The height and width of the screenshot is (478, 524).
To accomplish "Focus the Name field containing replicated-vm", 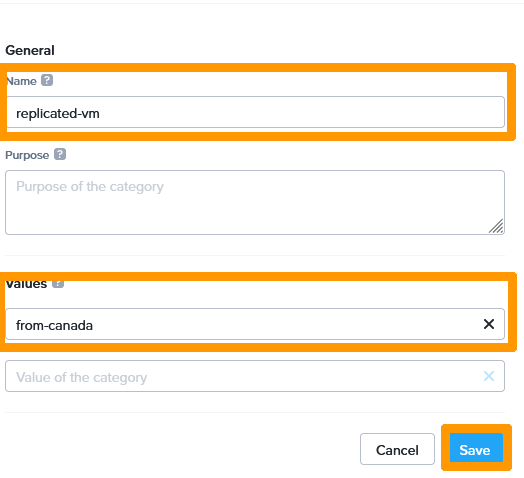I will pyautogui.click(x=256, y=112).
